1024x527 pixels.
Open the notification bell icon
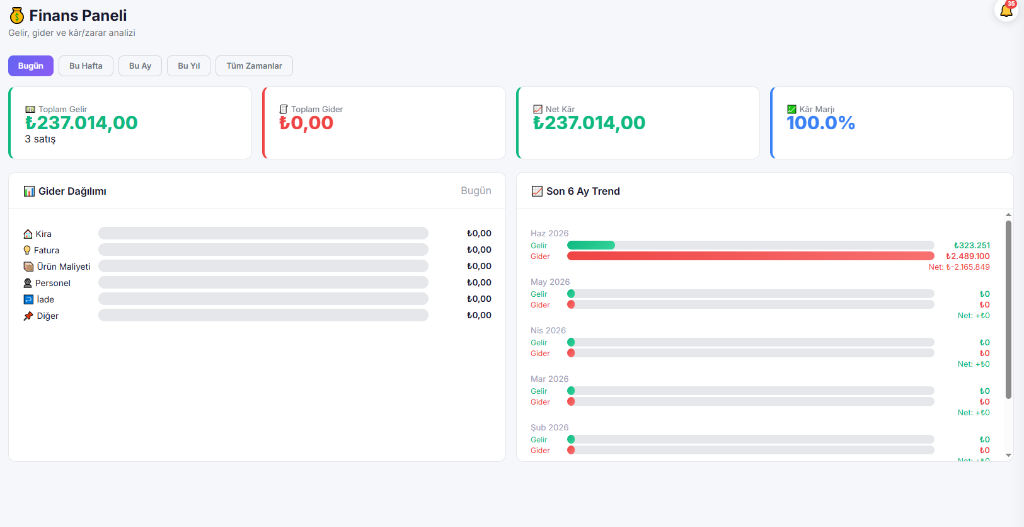(x=1006, y=11)
